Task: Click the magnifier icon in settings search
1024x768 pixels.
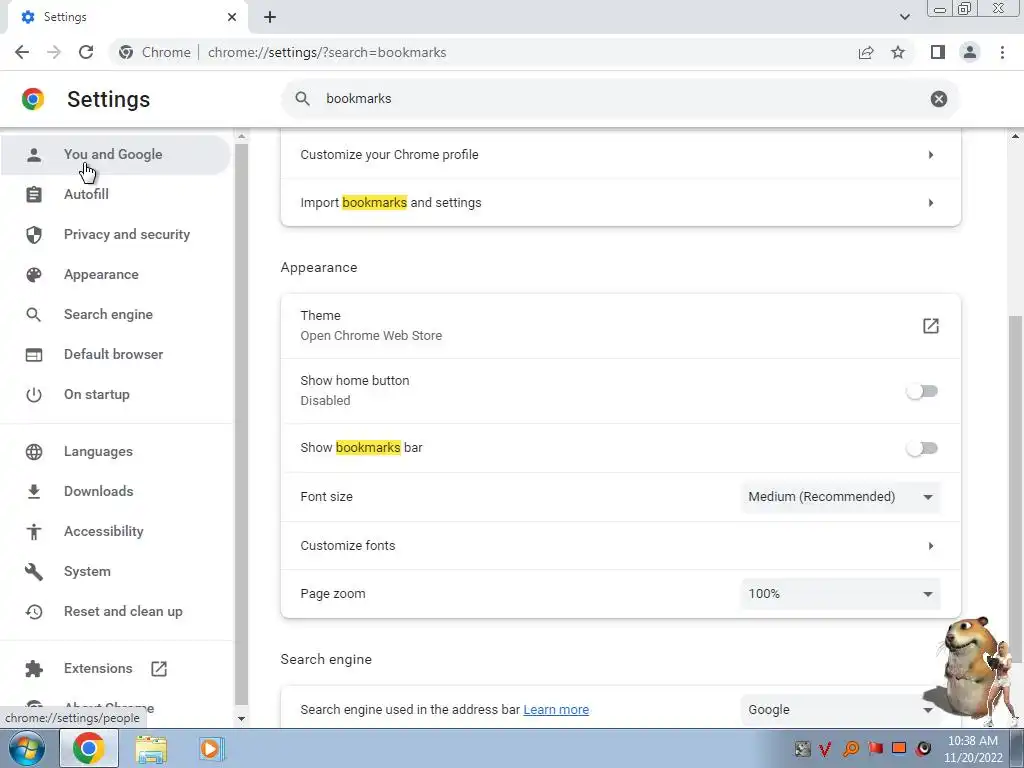Action: [x=302, y=99]
